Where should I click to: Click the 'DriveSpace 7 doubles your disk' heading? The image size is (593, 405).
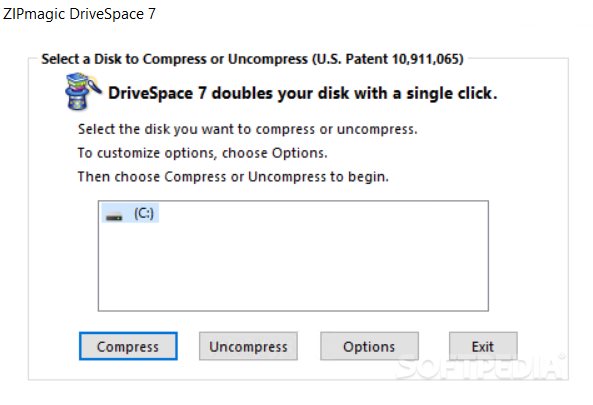coord(303,93)
